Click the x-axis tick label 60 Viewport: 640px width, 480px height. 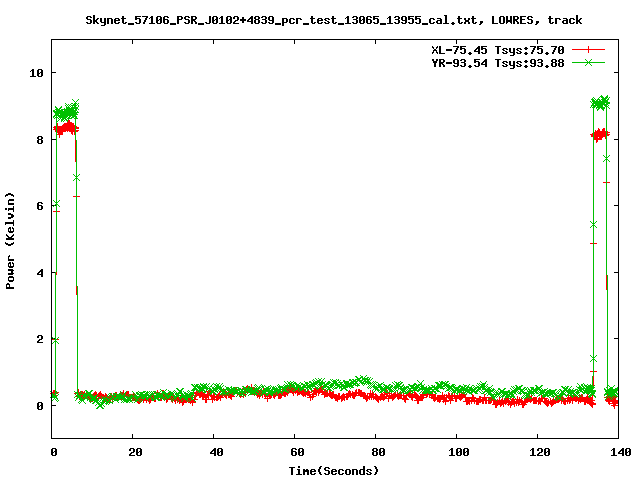(x=297, y=452)
